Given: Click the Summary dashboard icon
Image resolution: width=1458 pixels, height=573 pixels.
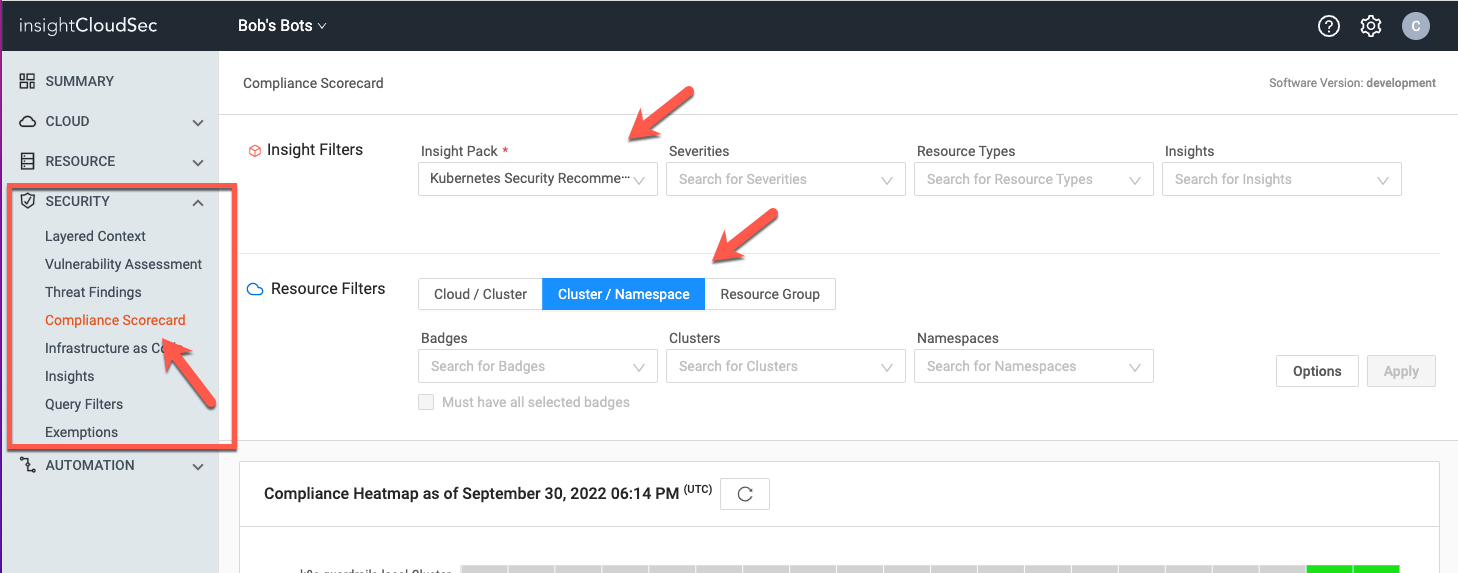Looking at the screenshot, I should 28,81.
